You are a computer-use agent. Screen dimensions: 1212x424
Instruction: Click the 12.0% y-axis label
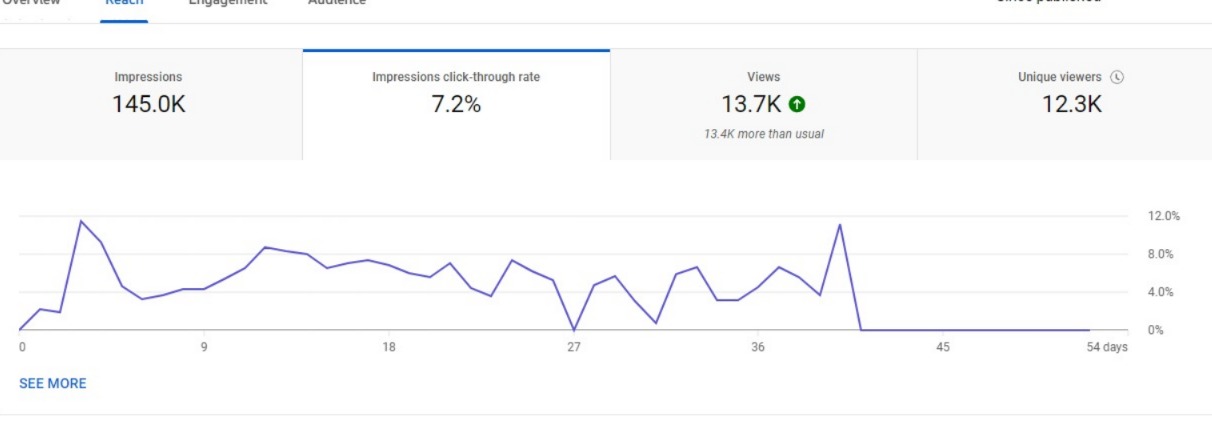coord(1162,216)
